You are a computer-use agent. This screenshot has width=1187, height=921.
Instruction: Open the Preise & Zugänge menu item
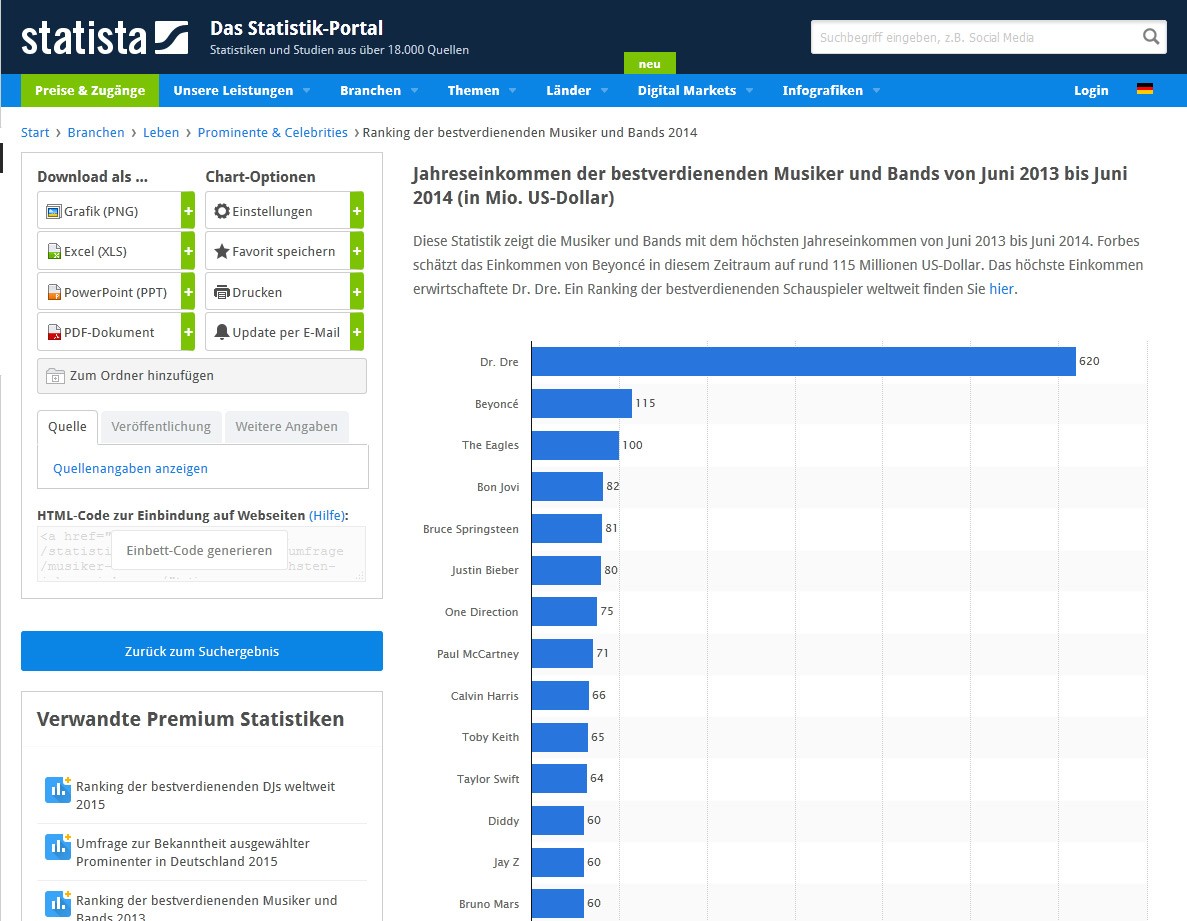tap(89, 90)
